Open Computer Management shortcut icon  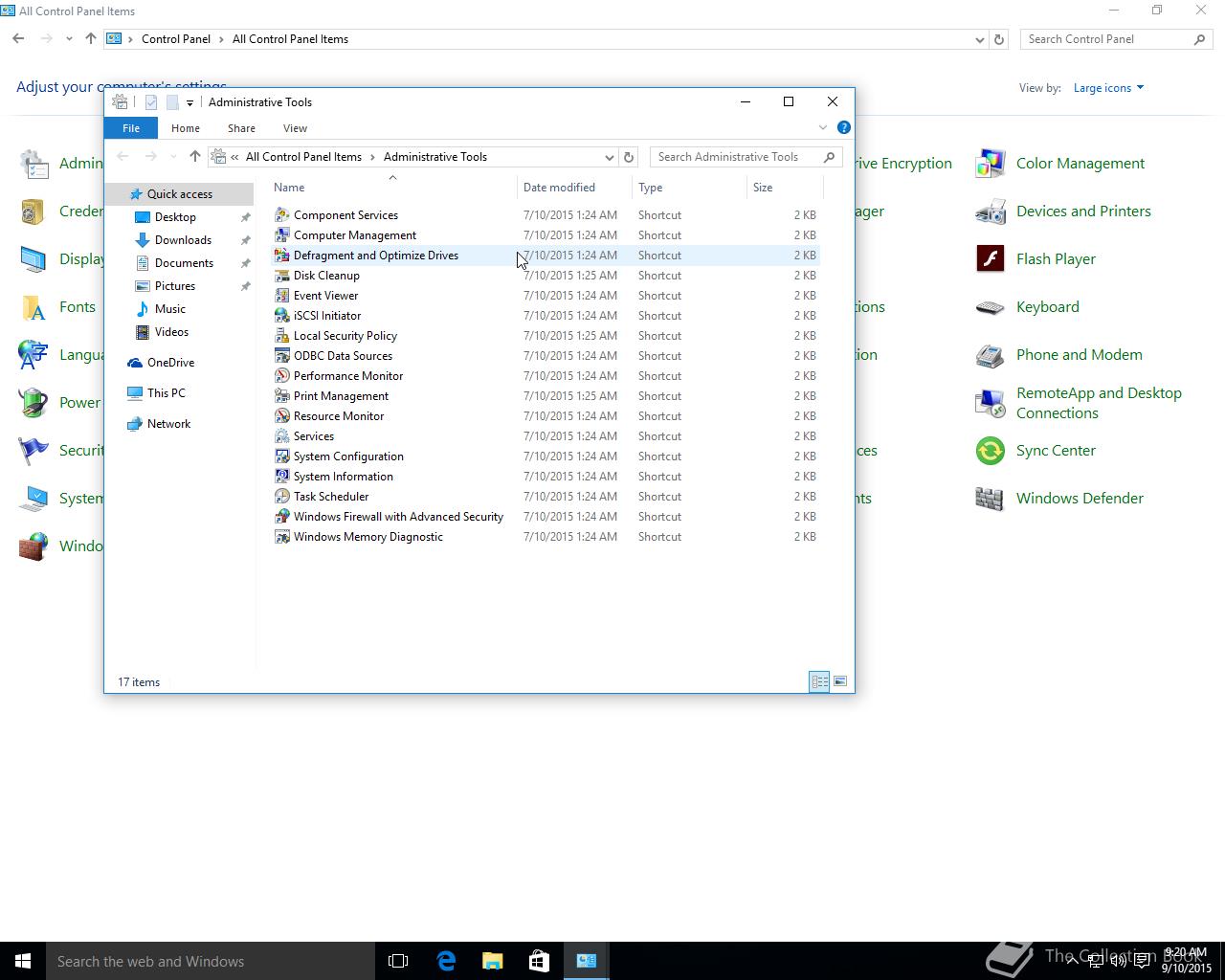(281, 235)
